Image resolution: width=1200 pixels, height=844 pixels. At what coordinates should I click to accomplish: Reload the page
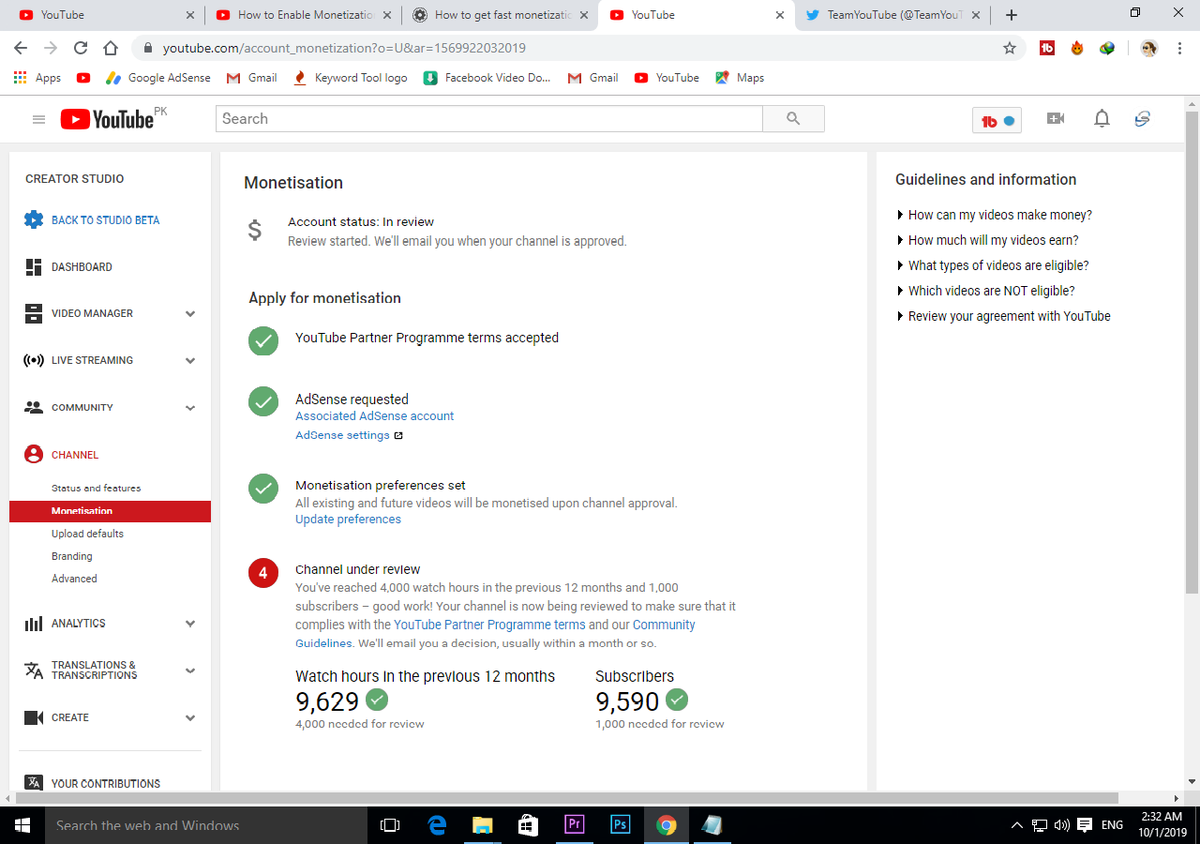pos(81,48)
